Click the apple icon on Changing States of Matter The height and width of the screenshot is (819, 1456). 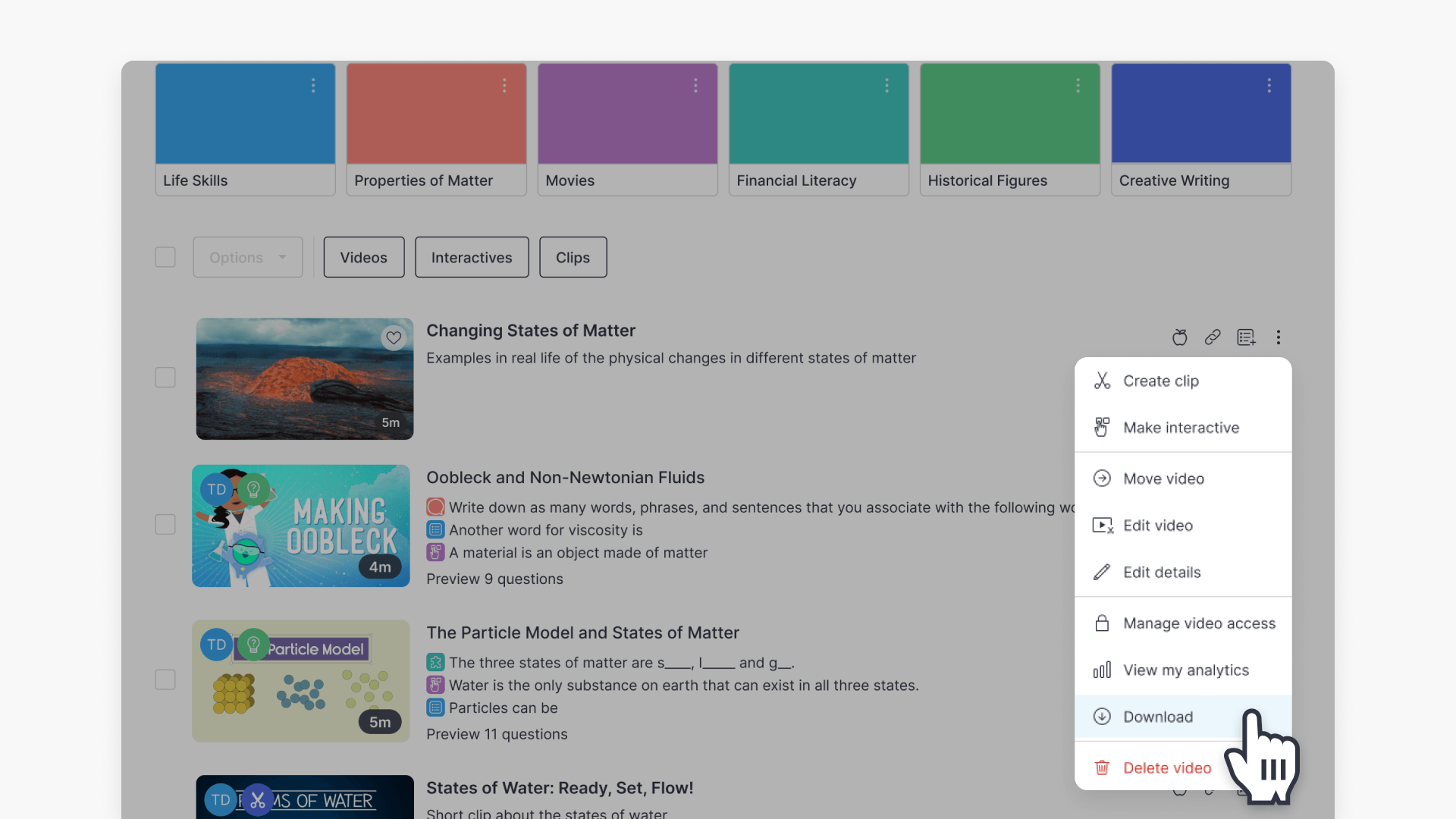[1179, 337]
